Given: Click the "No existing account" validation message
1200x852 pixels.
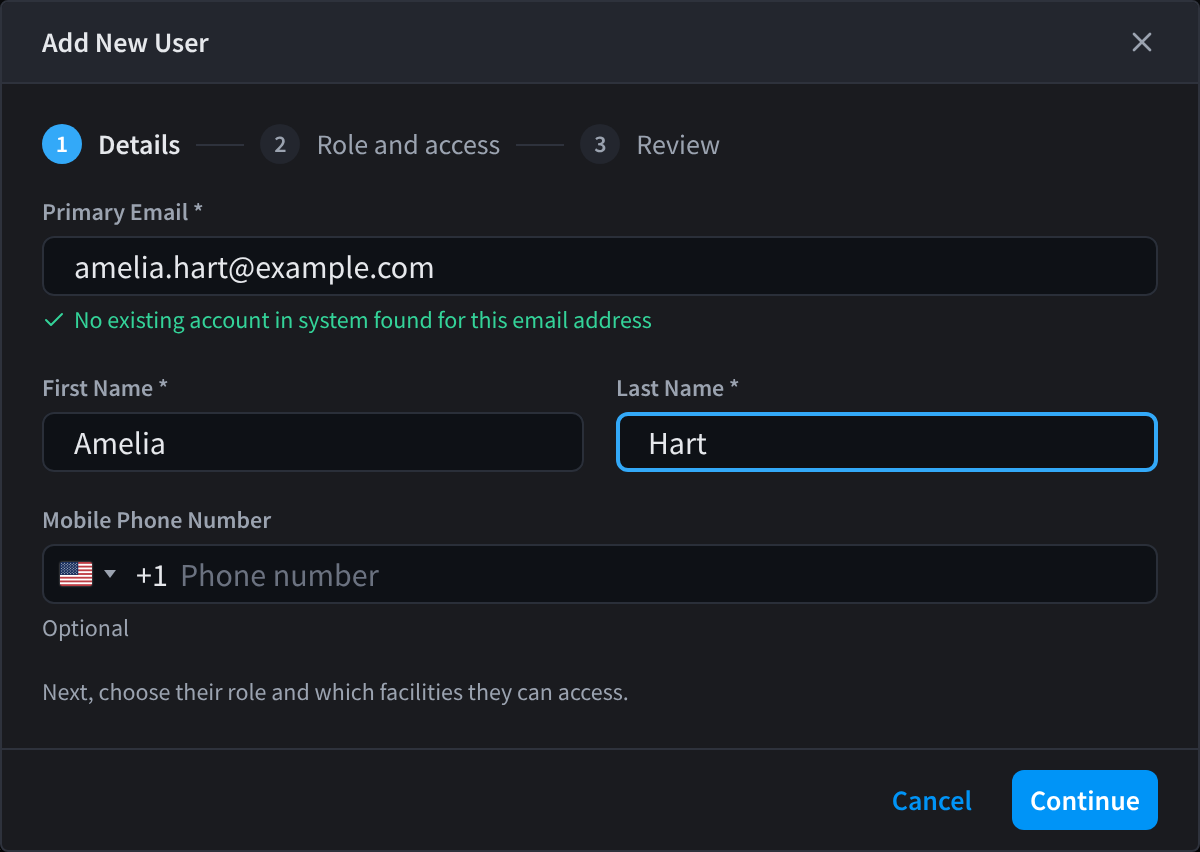Looking at the screenshot, I should pos(363,321).
